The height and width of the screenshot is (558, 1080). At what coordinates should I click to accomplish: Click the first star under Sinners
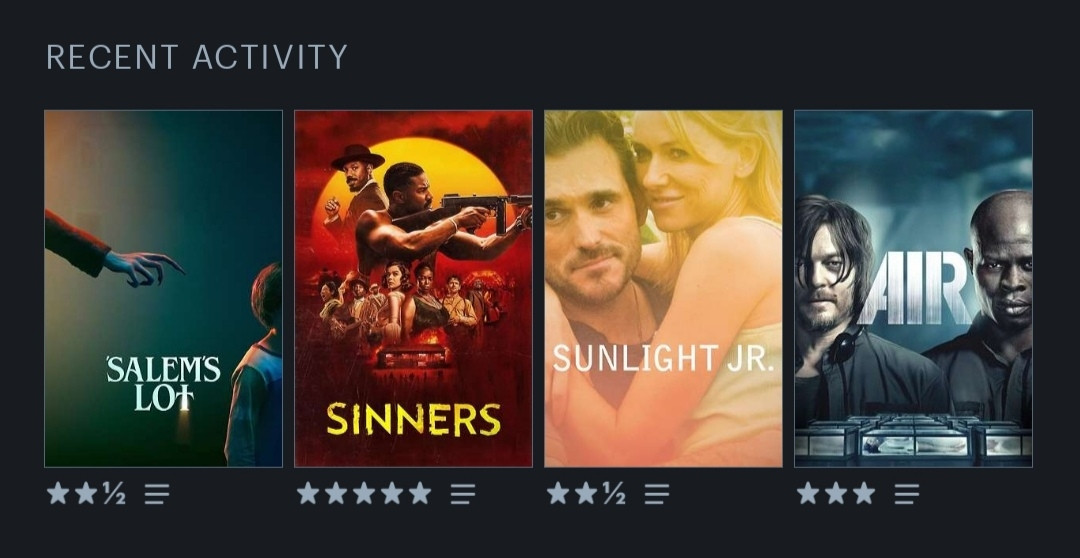pyautogui.click(x=308, y=493)
